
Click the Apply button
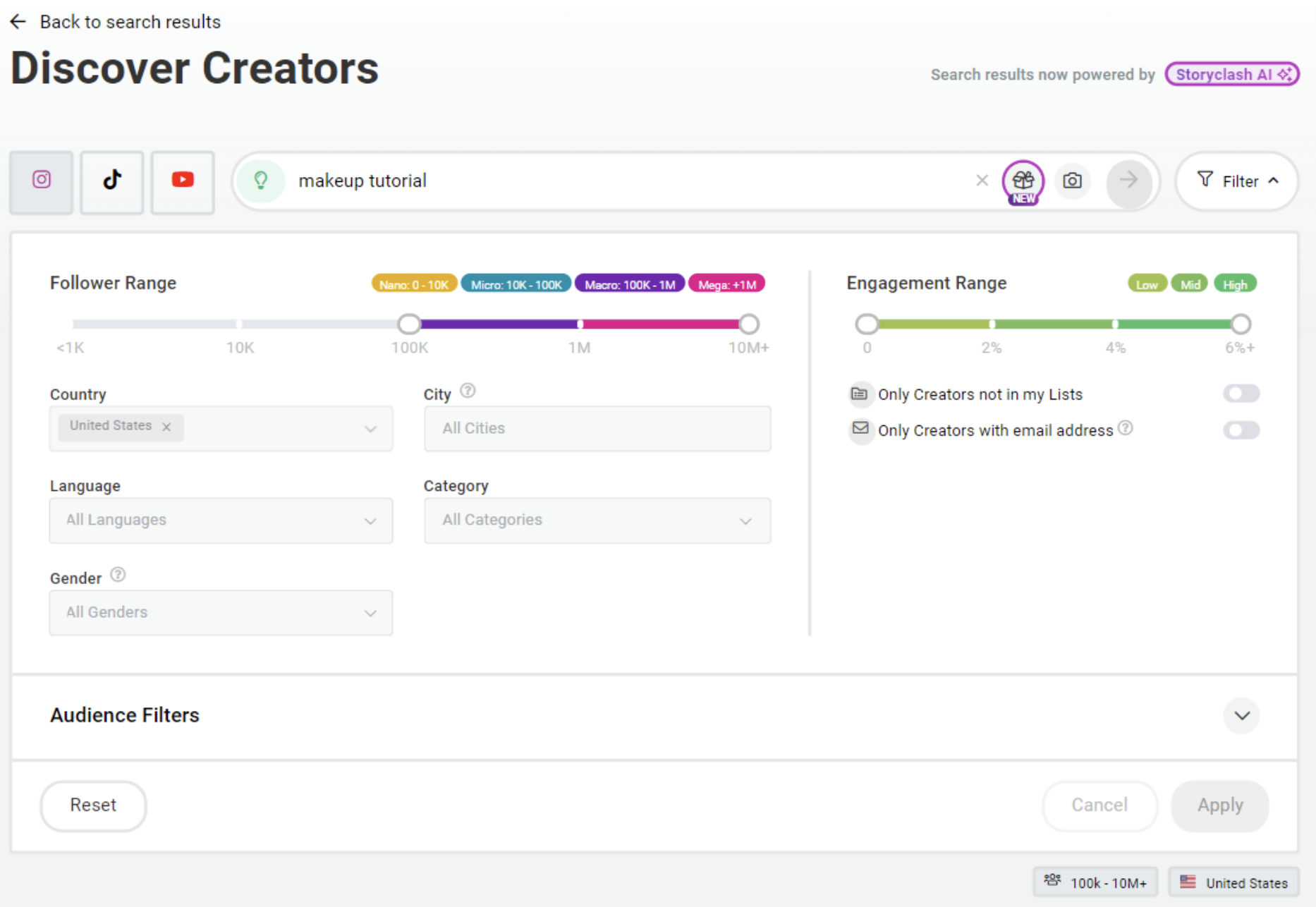[x=1219, y=805]
